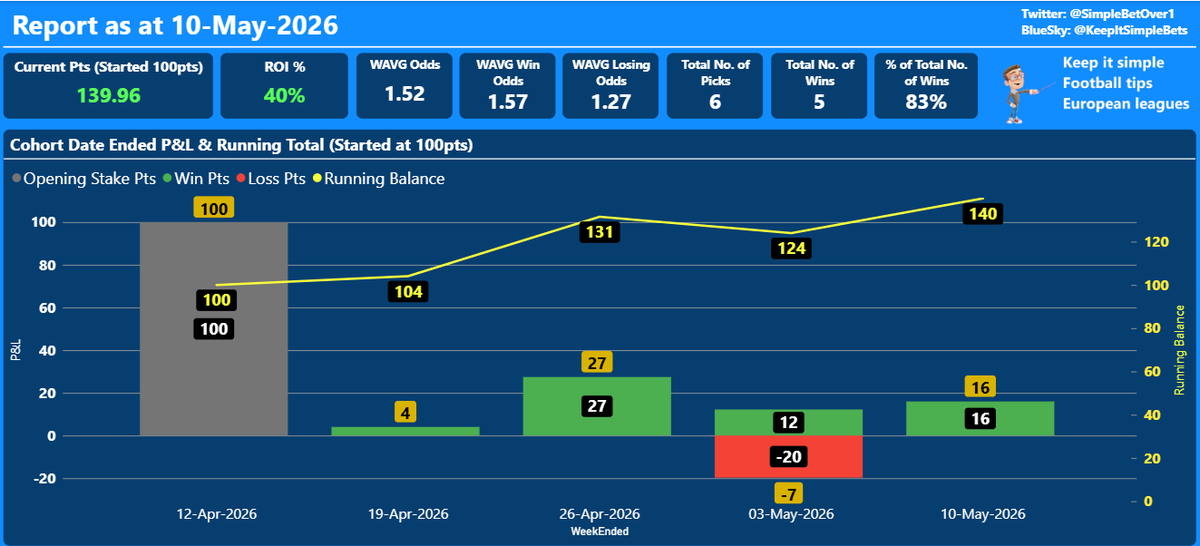Image resolution: width=1200 pixels, height=546 pixels.
Task: Click the WAVG Win Odds 1.57 value
Action: [x=507, y=101]
